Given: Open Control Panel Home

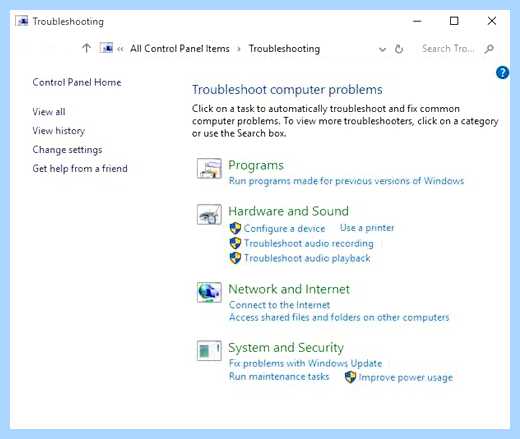Looking at the screenshot, I should 77,82.
